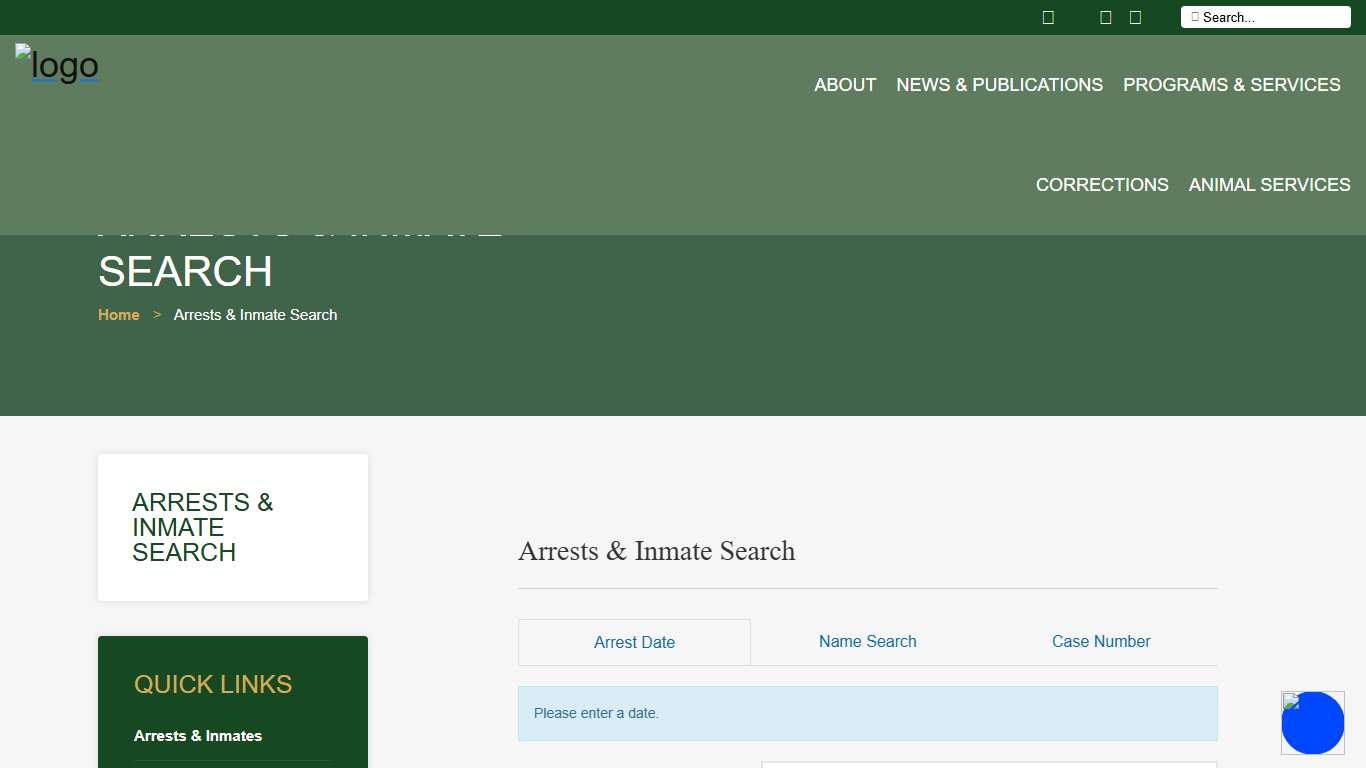Screen dimensions: 1366x768
Task: Click the Arrests & Inmate Search breadcrumb text
Action: point(255,315)
